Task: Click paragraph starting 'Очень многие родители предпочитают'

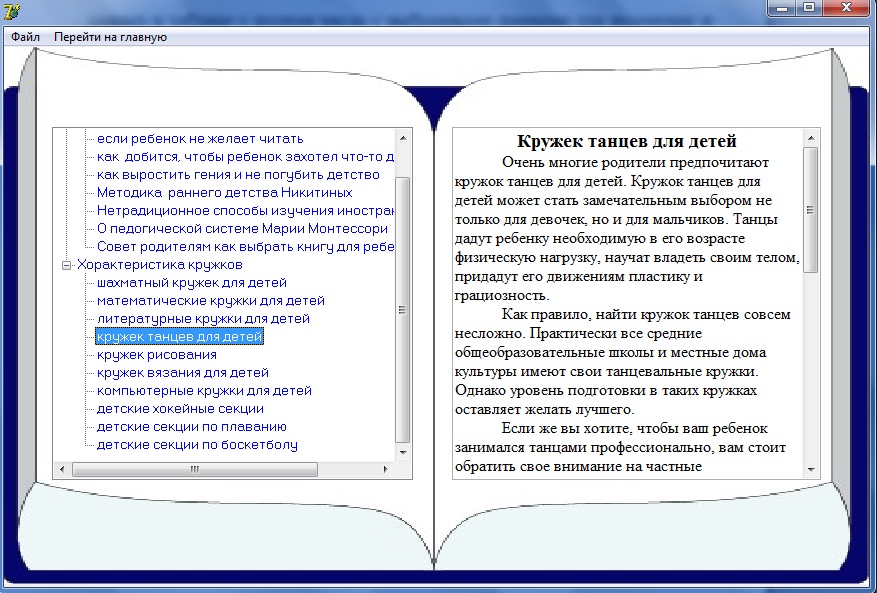Action: point(628,229)
